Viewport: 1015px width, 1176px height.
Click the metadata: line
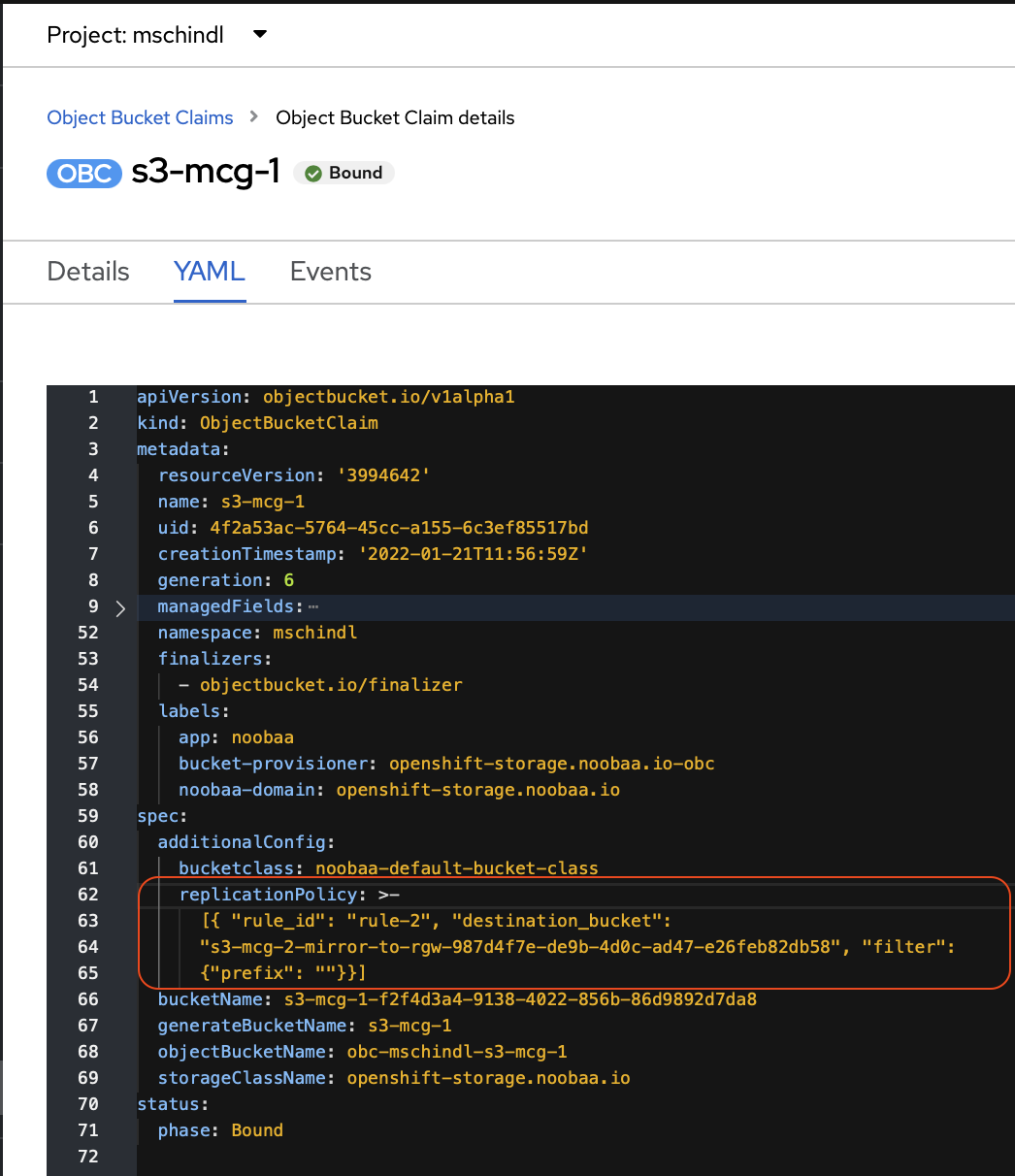(183, 449)
